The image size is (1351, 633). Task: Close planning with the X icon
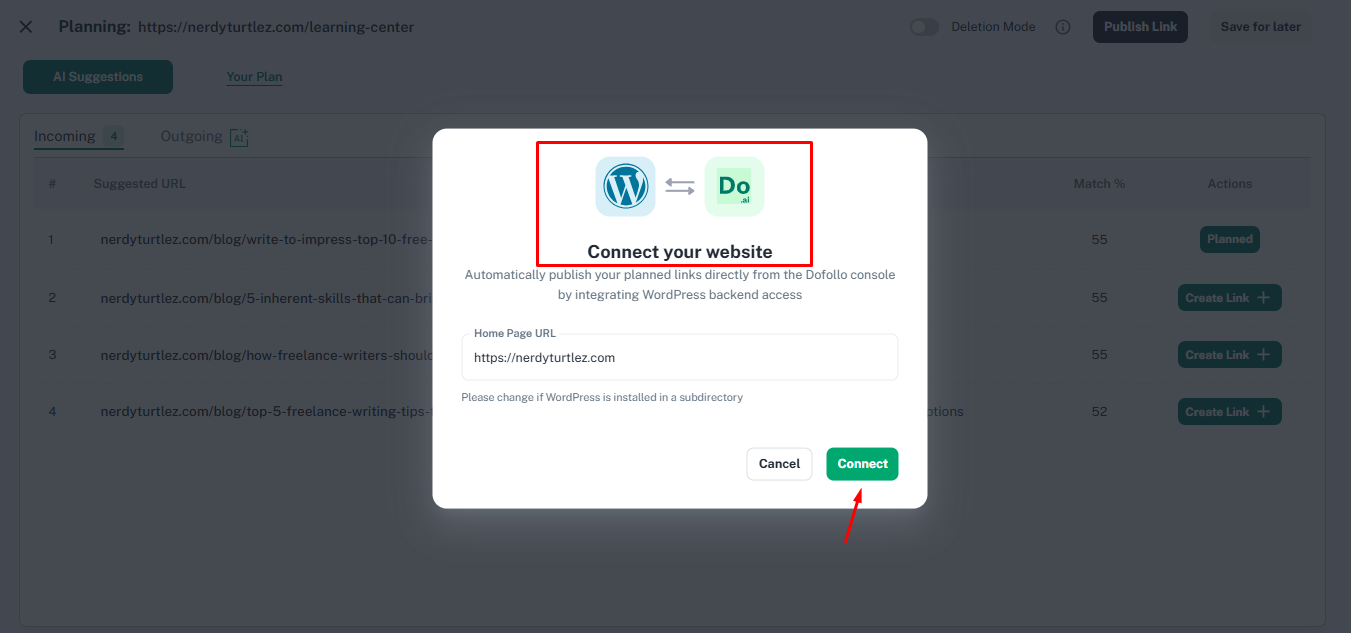(26, 27)
